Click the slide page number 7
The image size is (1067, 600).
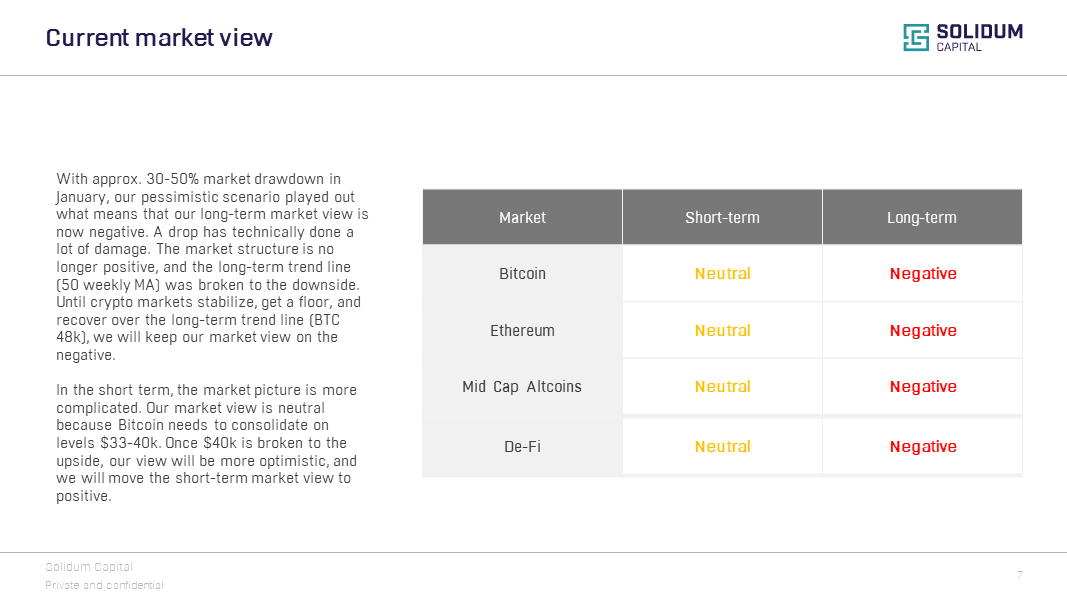click(1020, 575)
